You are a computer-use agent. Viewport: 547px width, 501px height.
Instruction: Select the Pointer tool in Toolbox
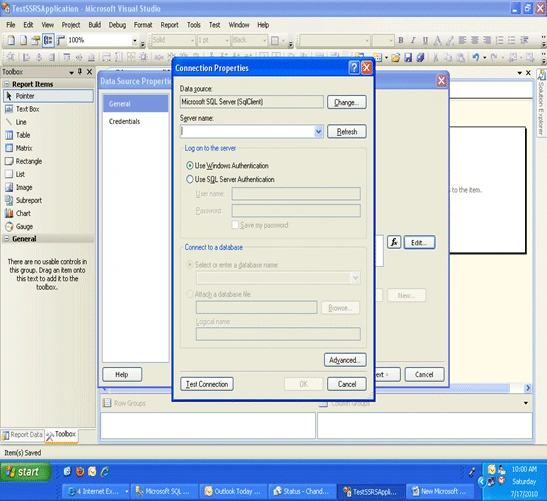pos(48,96)
